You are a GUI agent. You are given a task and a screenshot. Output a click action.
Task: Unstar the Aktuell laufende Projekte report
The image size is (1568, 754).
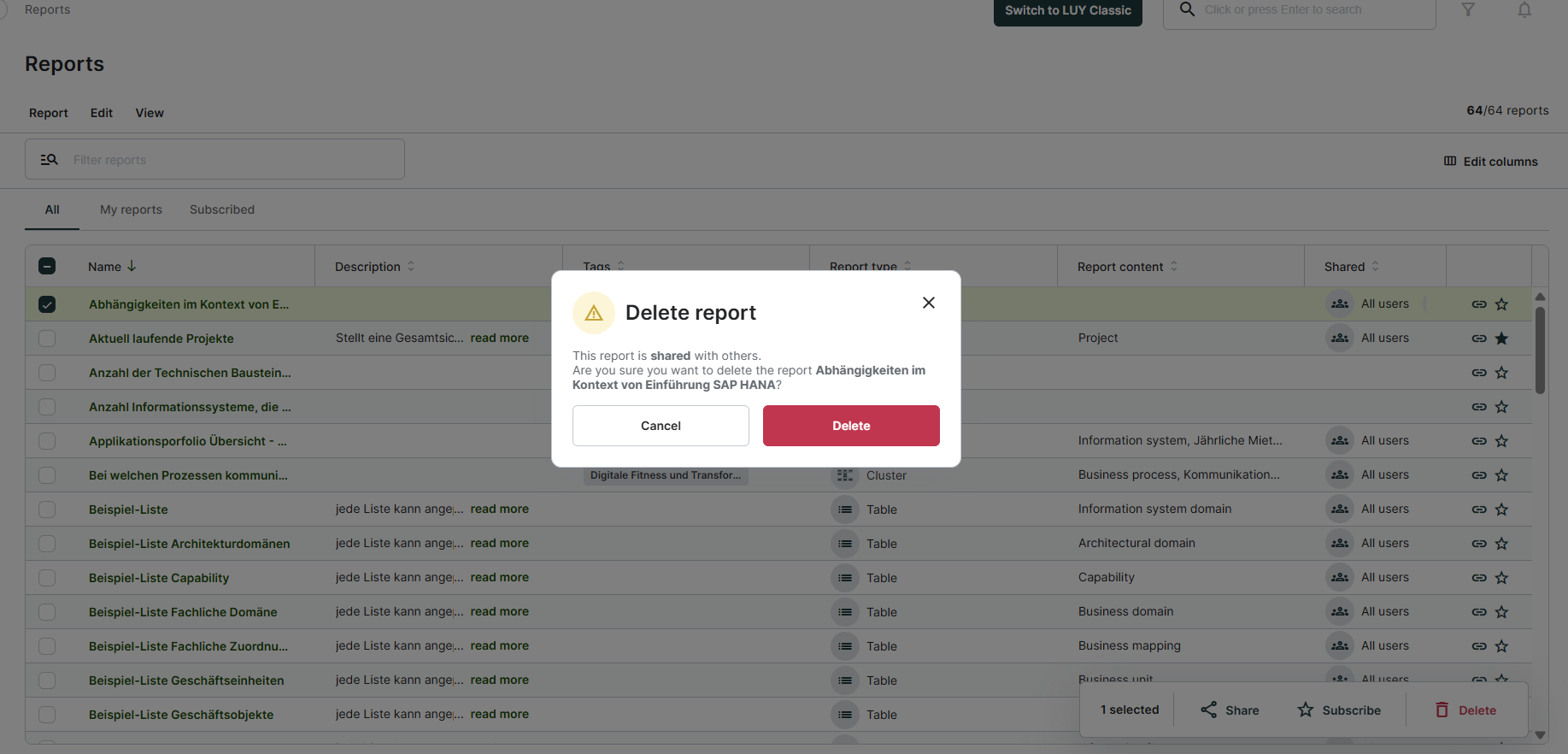1501,339
